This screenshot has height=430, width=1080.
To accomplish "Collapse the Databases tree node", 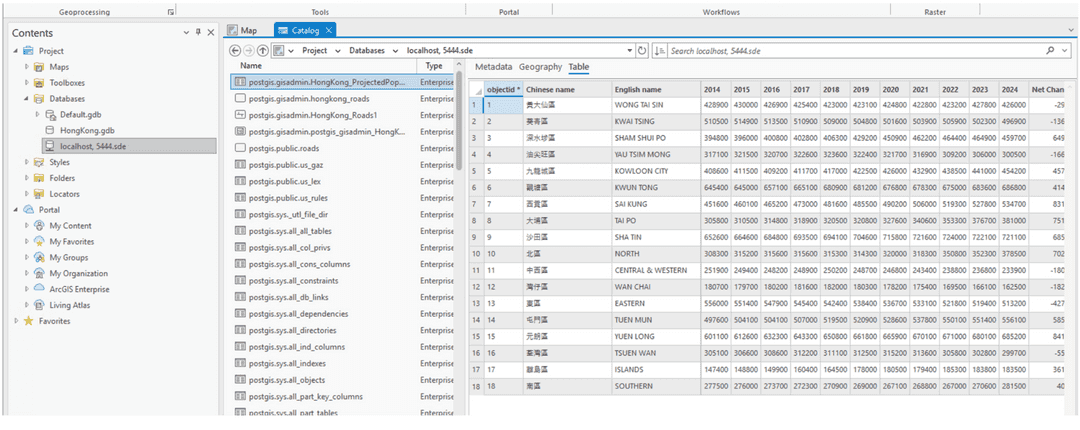I will (x=27, y=99).
